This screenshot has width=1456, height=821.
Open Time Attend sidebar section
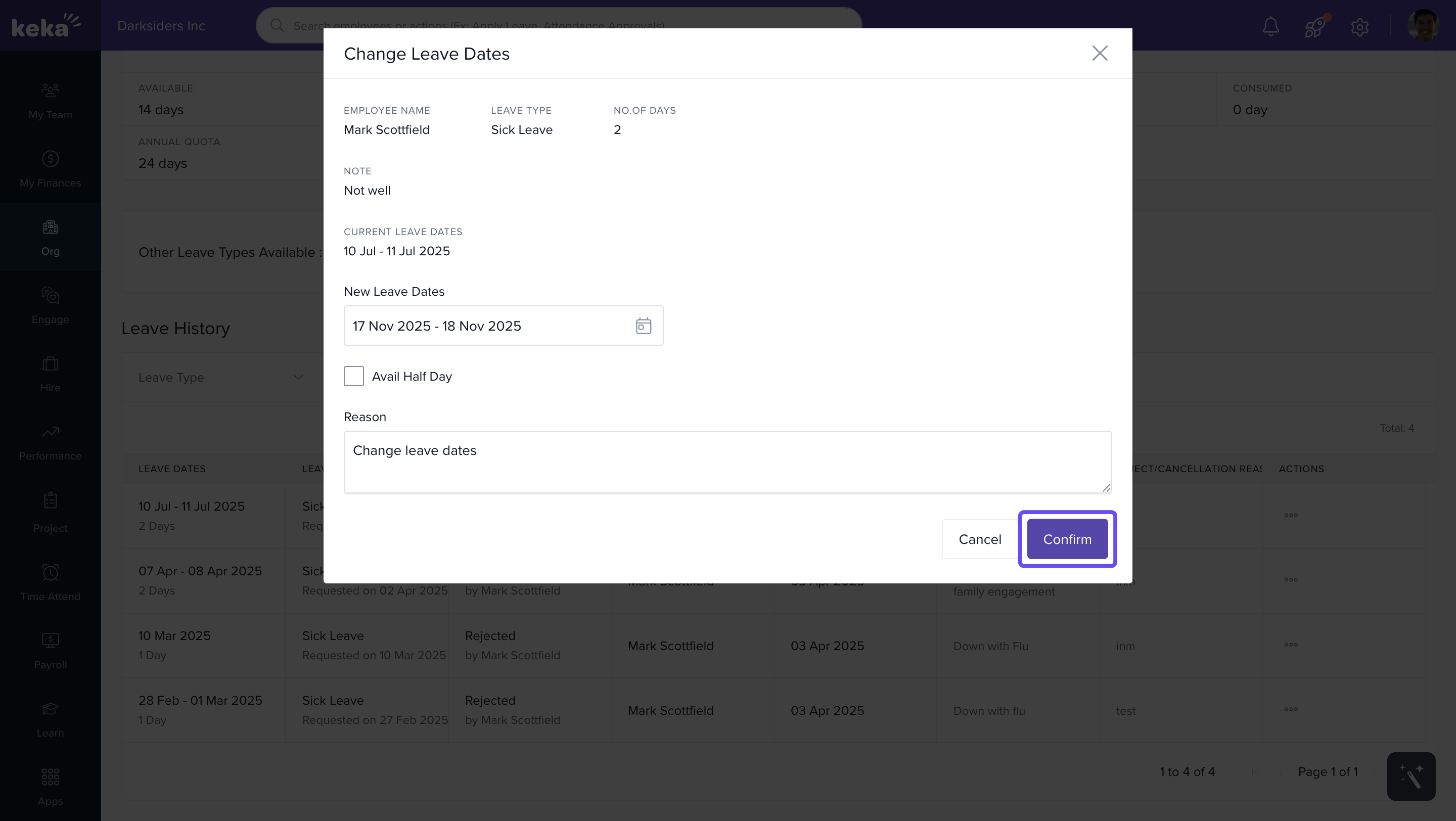[51, 582]
